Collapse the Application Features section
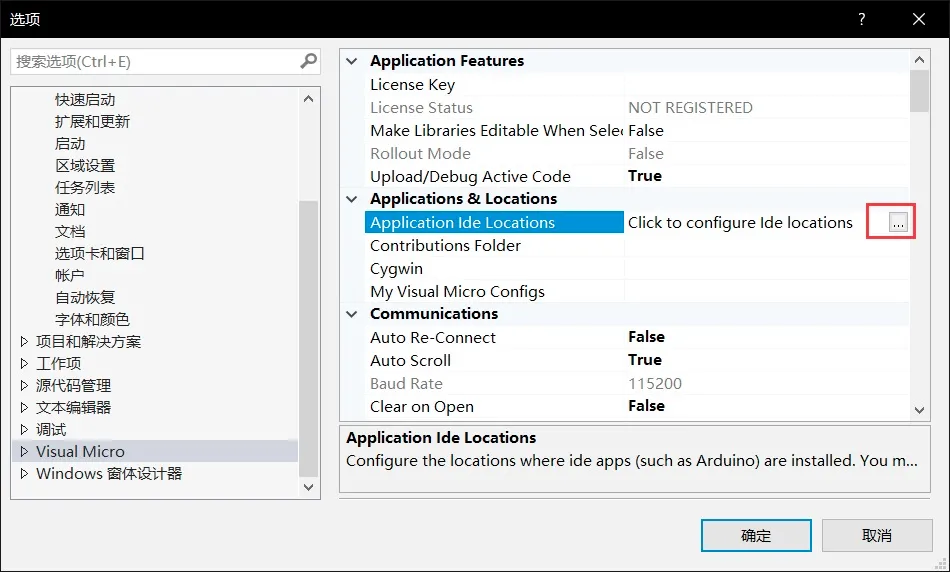The image size is (950, 572). [x=351, y=61]
